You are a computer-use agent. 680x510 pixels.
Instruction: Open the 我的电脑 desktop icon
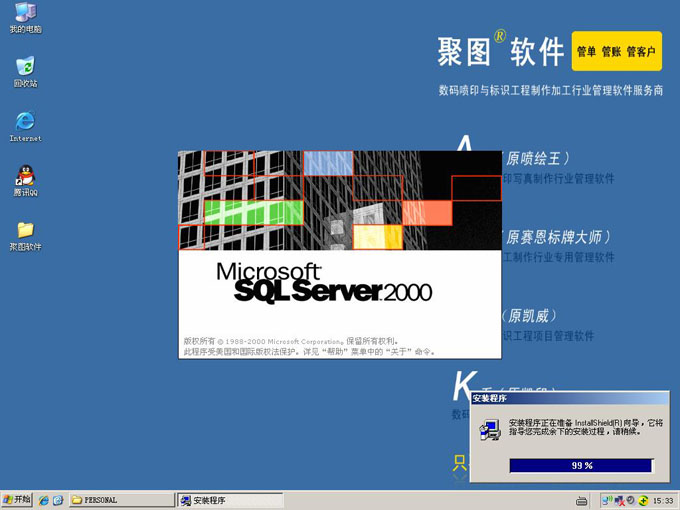(26, 17)
